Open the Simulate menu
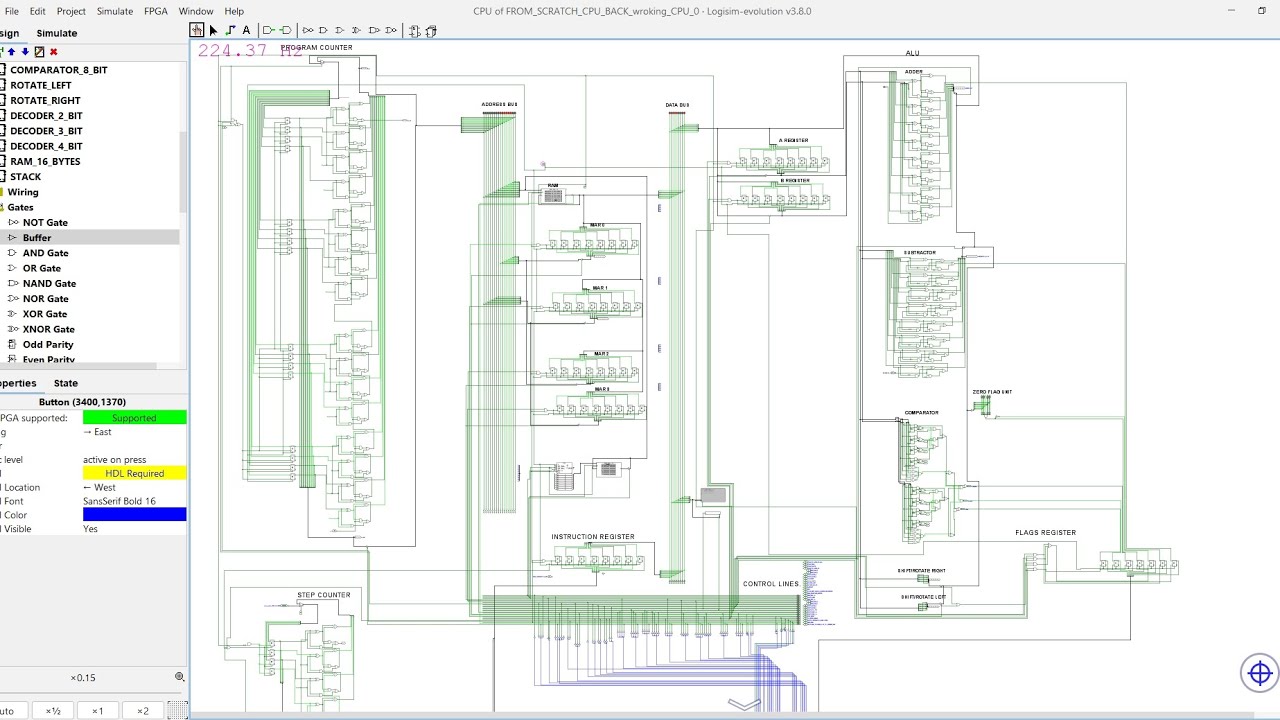 (x=115, y=11)
